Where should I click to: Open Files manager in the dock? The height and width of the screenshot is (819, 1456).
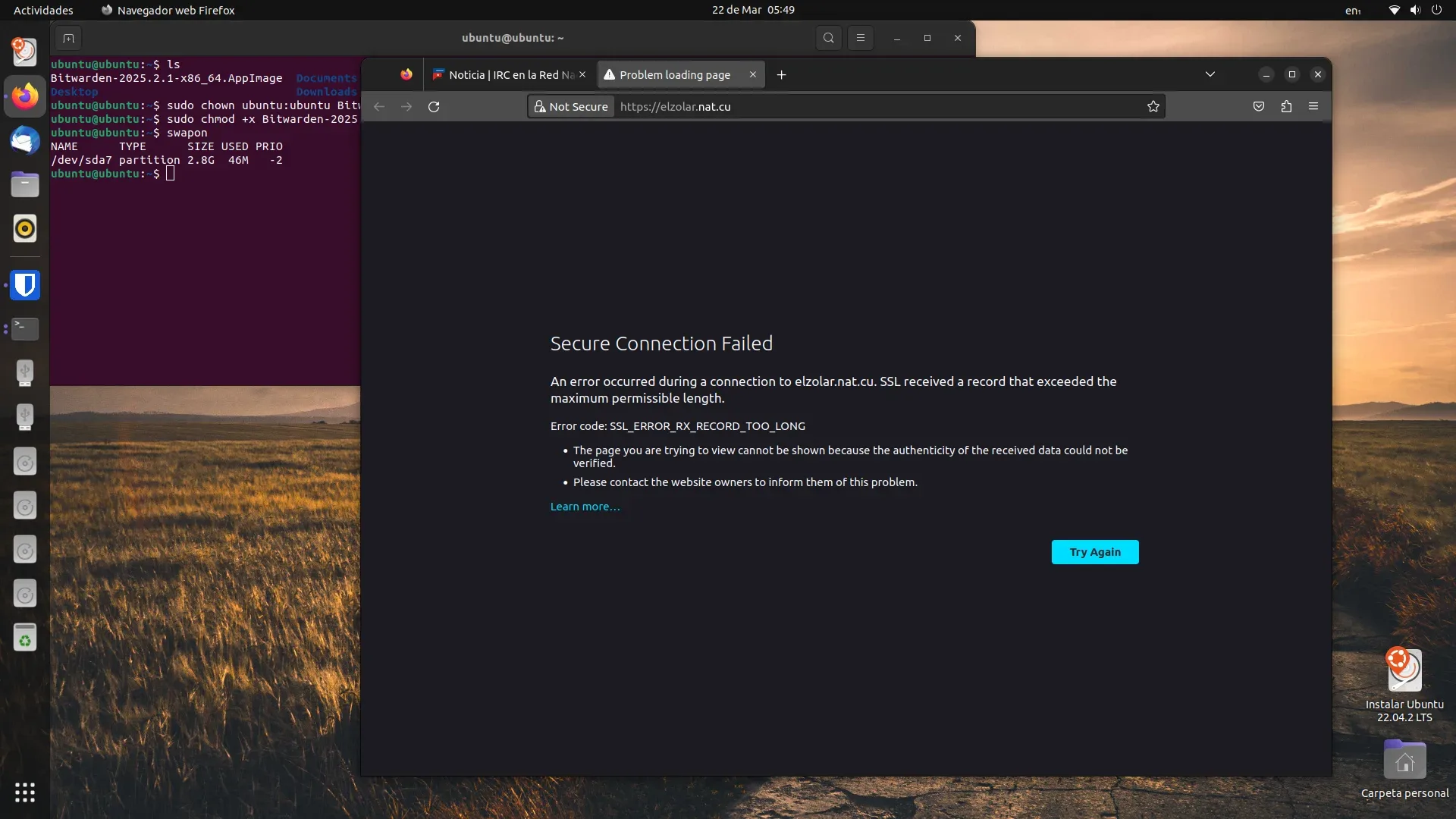(25, 184)
